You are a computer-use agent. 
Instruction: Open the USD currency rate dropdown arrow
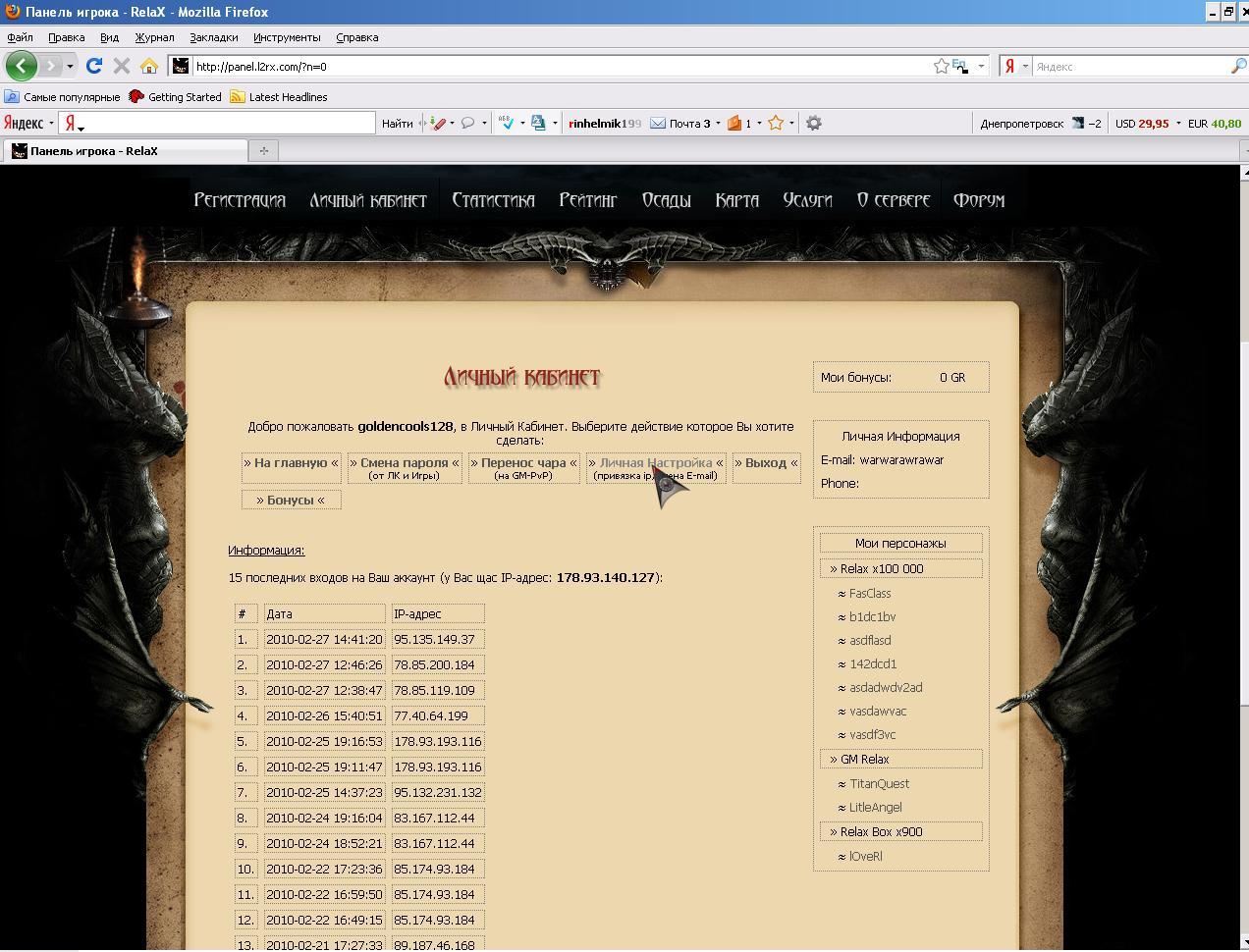click(1178, 123)
